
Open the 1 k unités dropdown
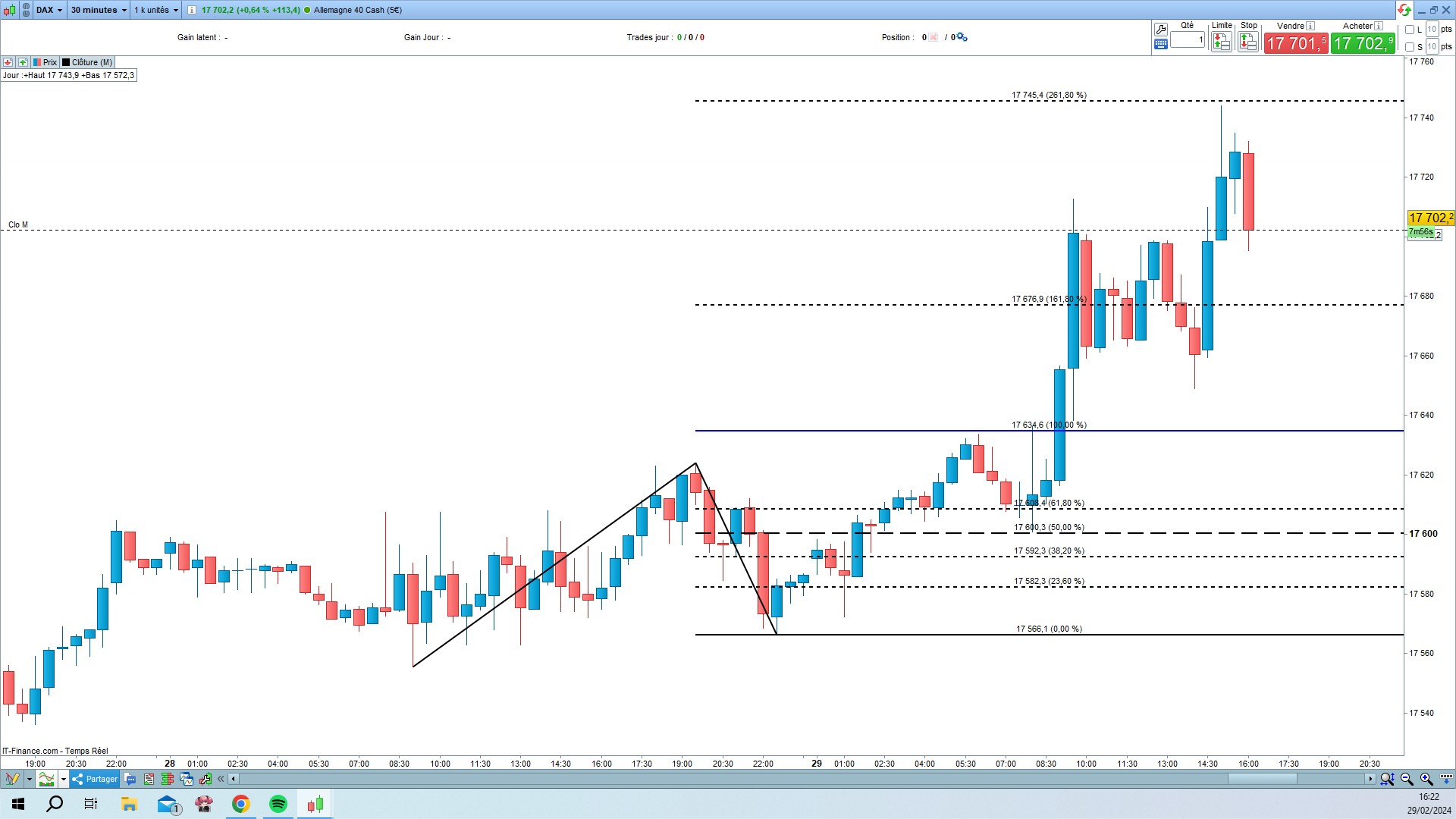[156, 10]
